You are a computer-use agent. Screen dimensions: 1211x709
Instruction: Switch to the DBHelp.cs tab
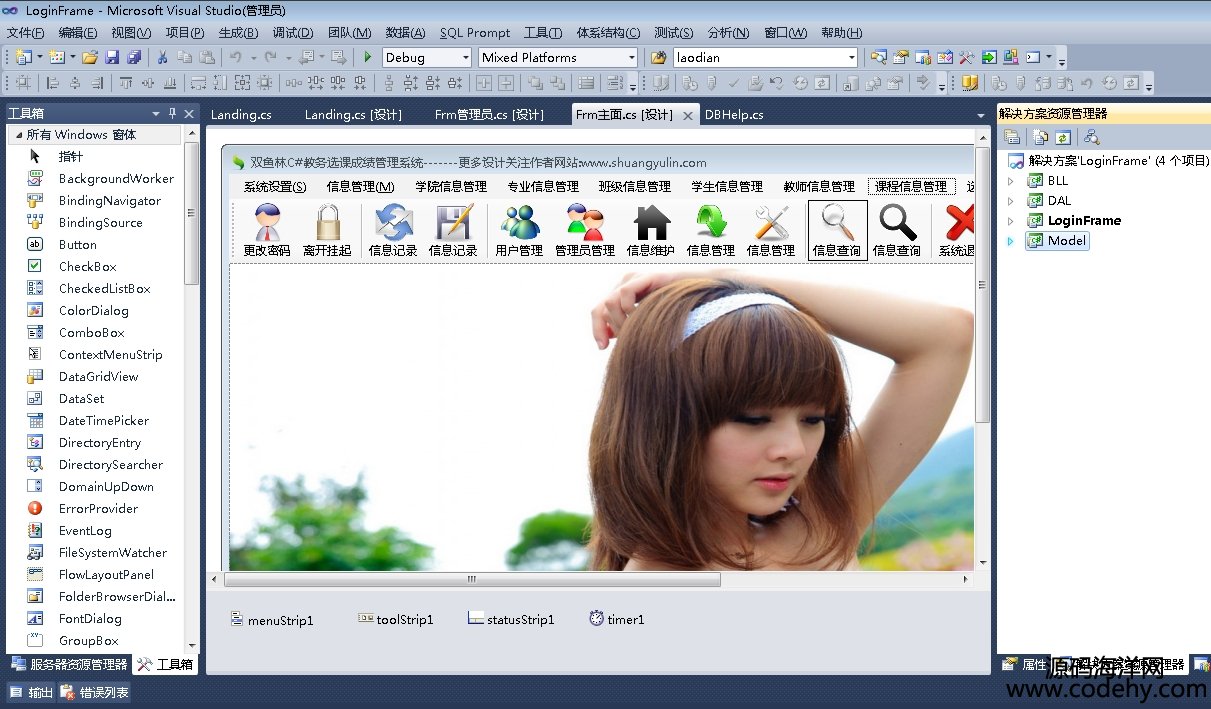[734, 115]
